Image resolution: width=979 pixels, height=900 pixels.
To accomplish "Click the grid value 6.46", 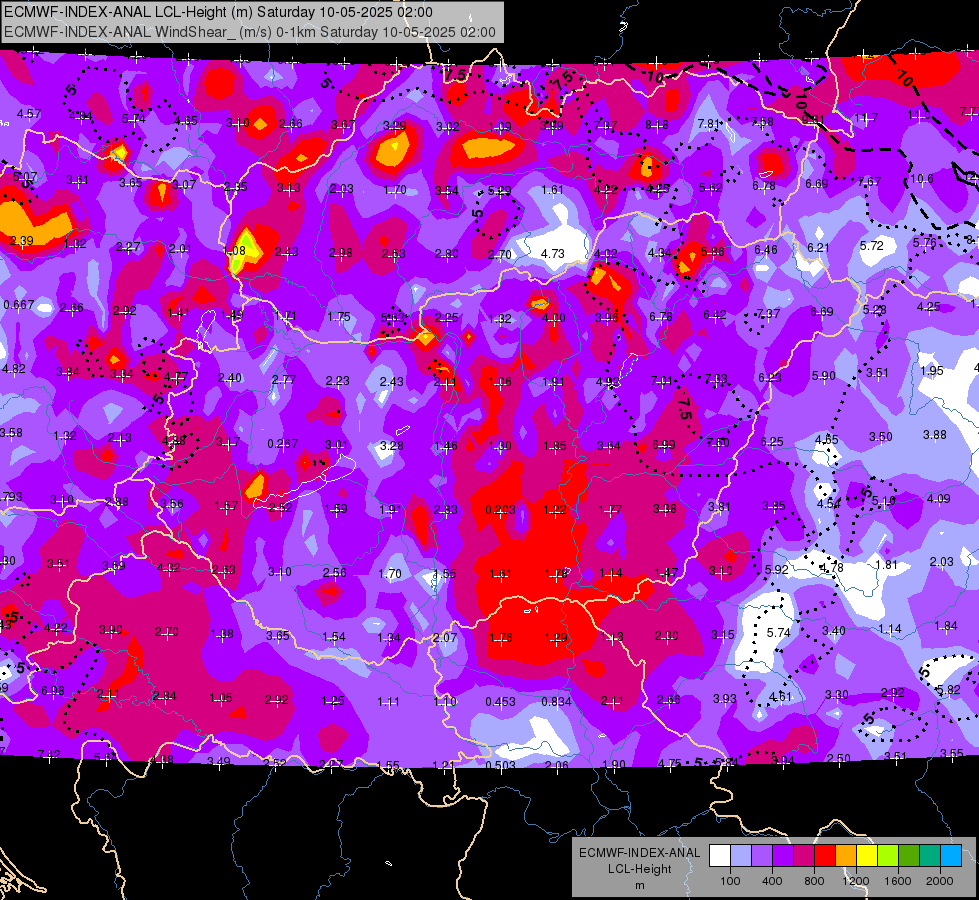I will tap(765, 250).
